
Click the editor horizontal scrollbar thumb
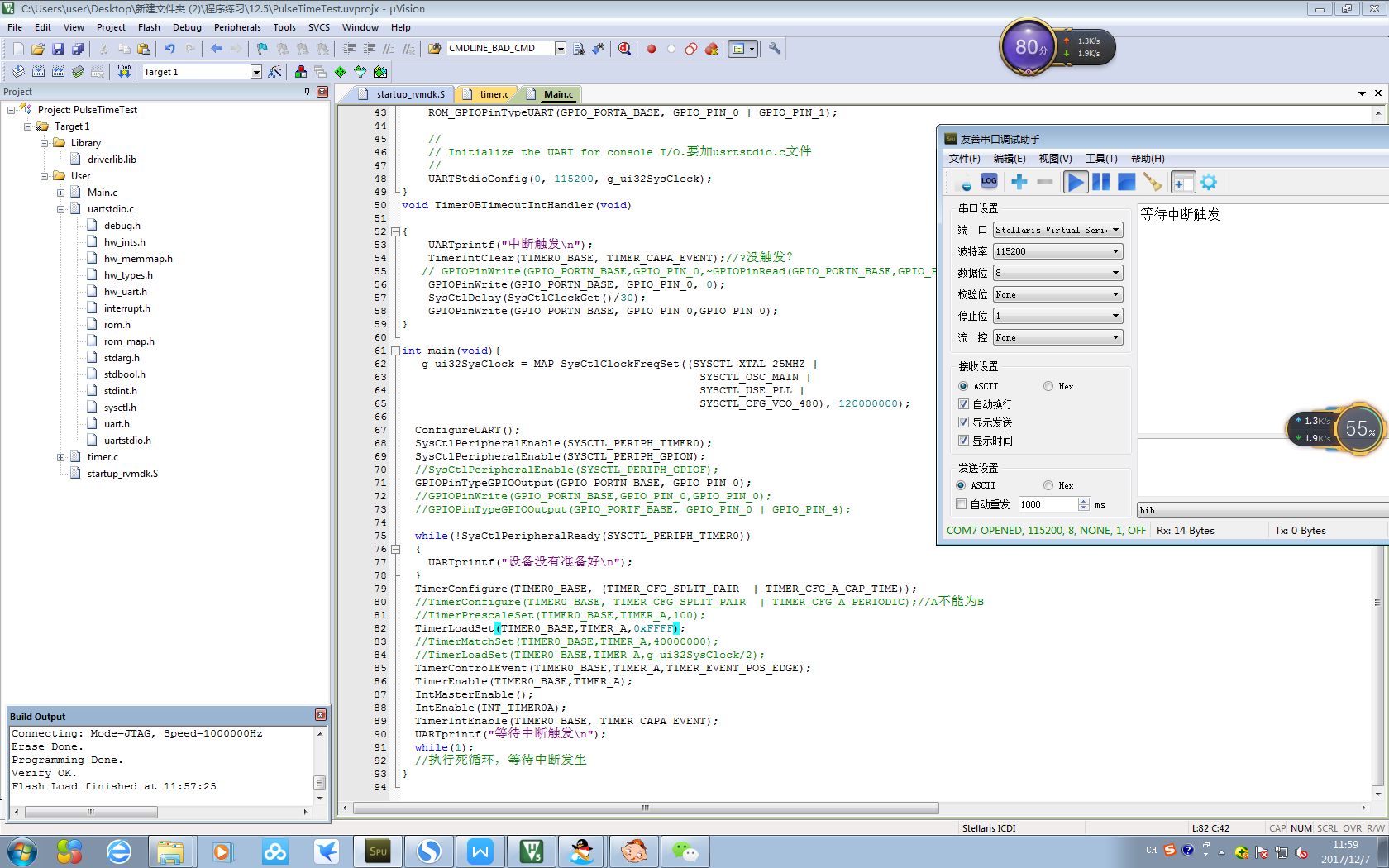pyautogui.click(x=645, y=808)
